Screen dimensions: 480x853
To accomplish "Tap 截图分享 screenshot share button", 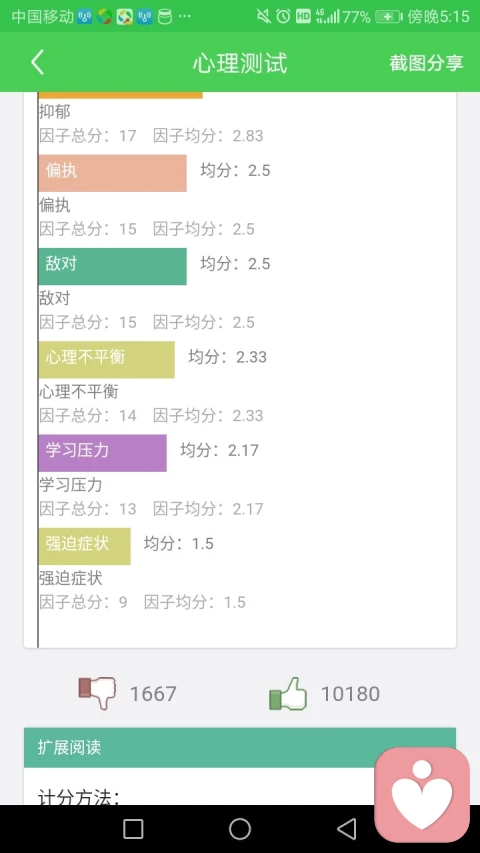I will click(x=426, y=63).
